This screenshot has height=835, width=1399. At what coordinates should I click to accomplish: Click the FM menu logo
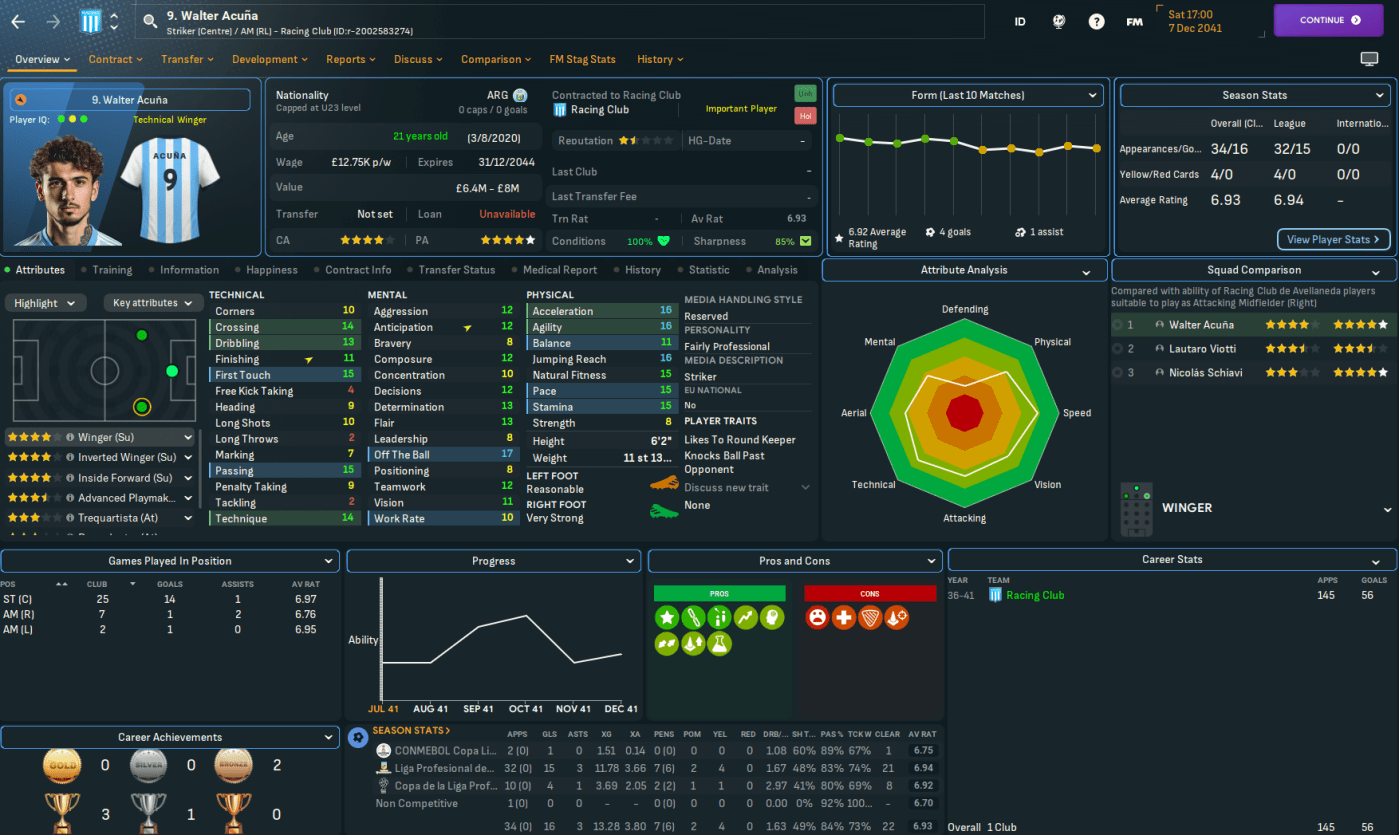coord(1134,21)
